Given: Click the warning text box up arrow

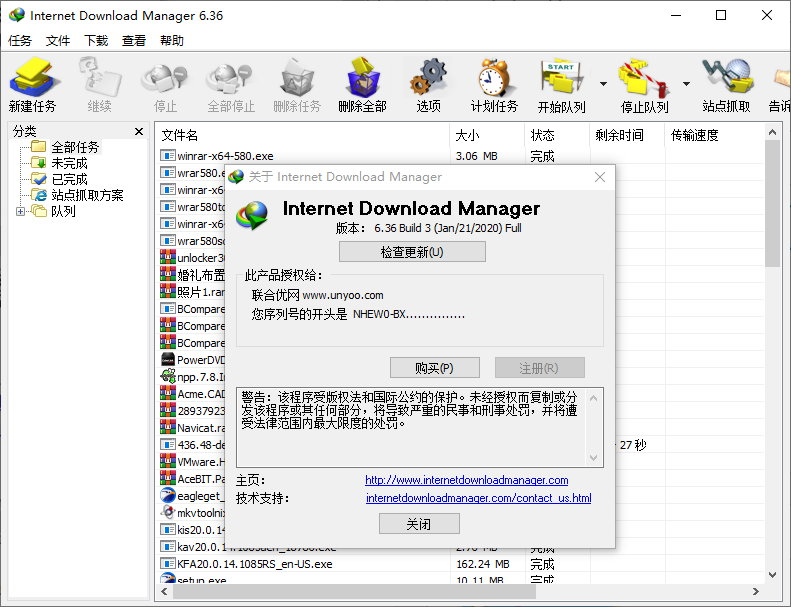Looking at the screenshot, I should [x=594, y=399].
